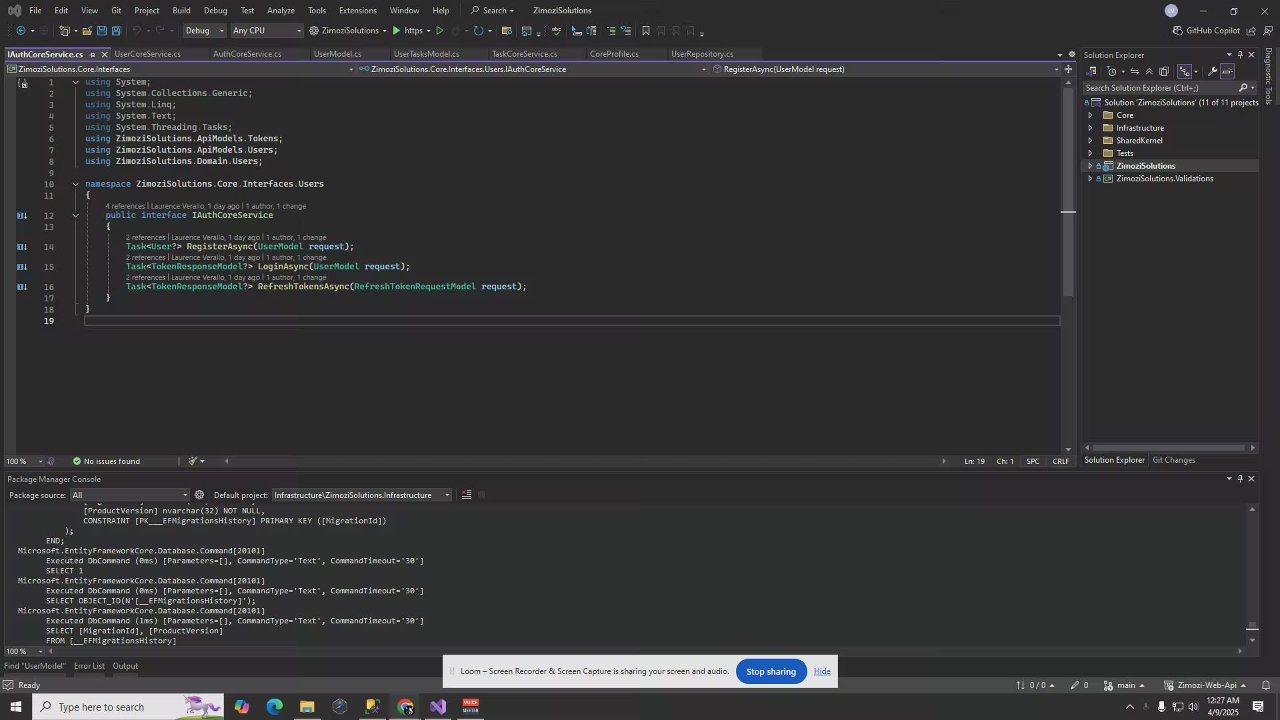
Task: Open the ZimoziSolutions startup project dropdown
Action: pos(347,31)
